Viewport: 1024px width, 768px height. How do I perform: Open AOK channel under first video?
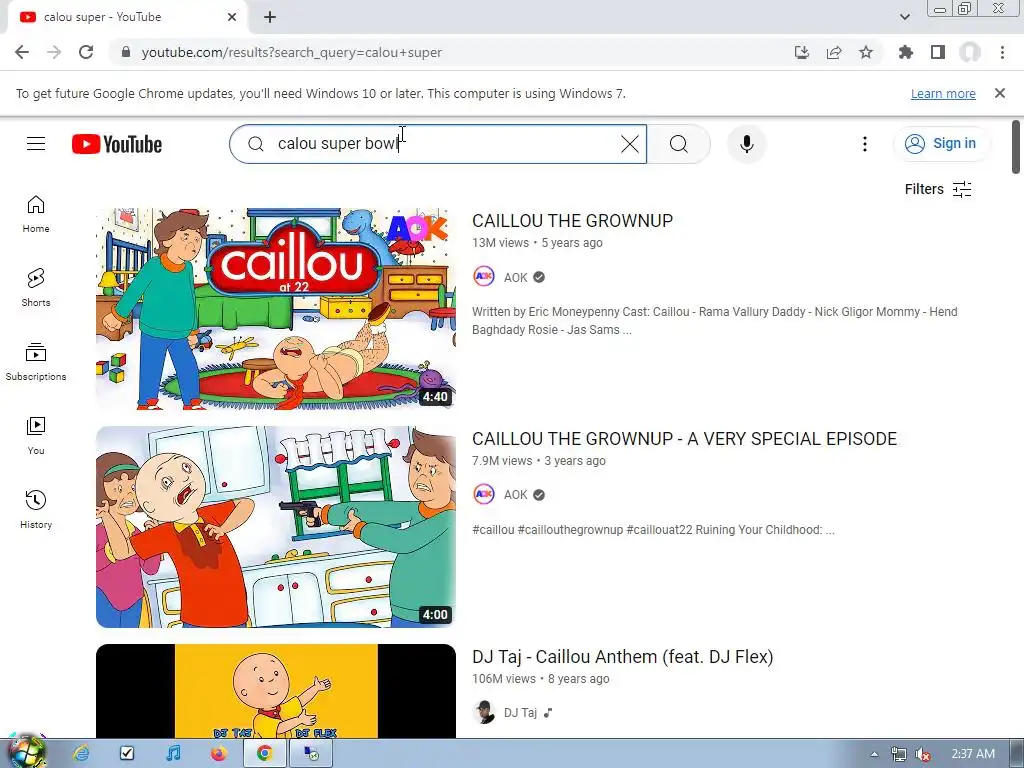coord(515,278)
